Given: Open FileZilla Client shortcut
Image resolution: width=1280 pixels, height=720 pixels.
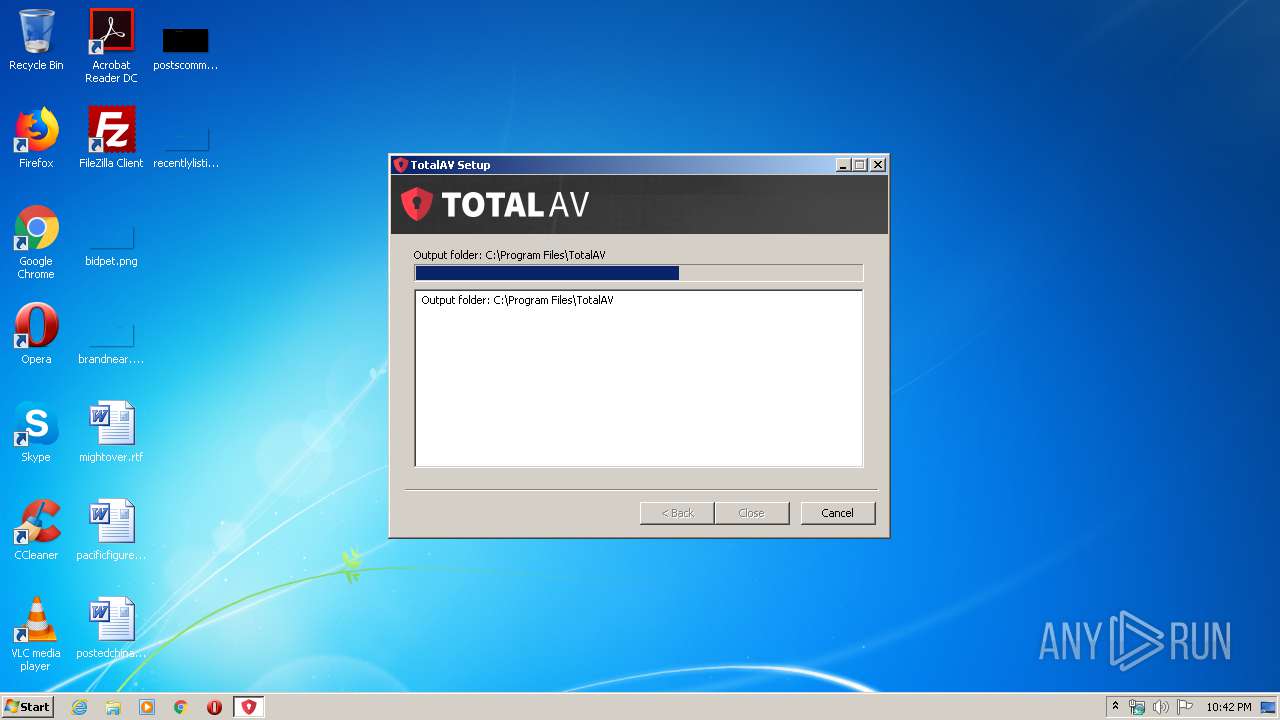Looking at the screenshot, I should [111, 138].
